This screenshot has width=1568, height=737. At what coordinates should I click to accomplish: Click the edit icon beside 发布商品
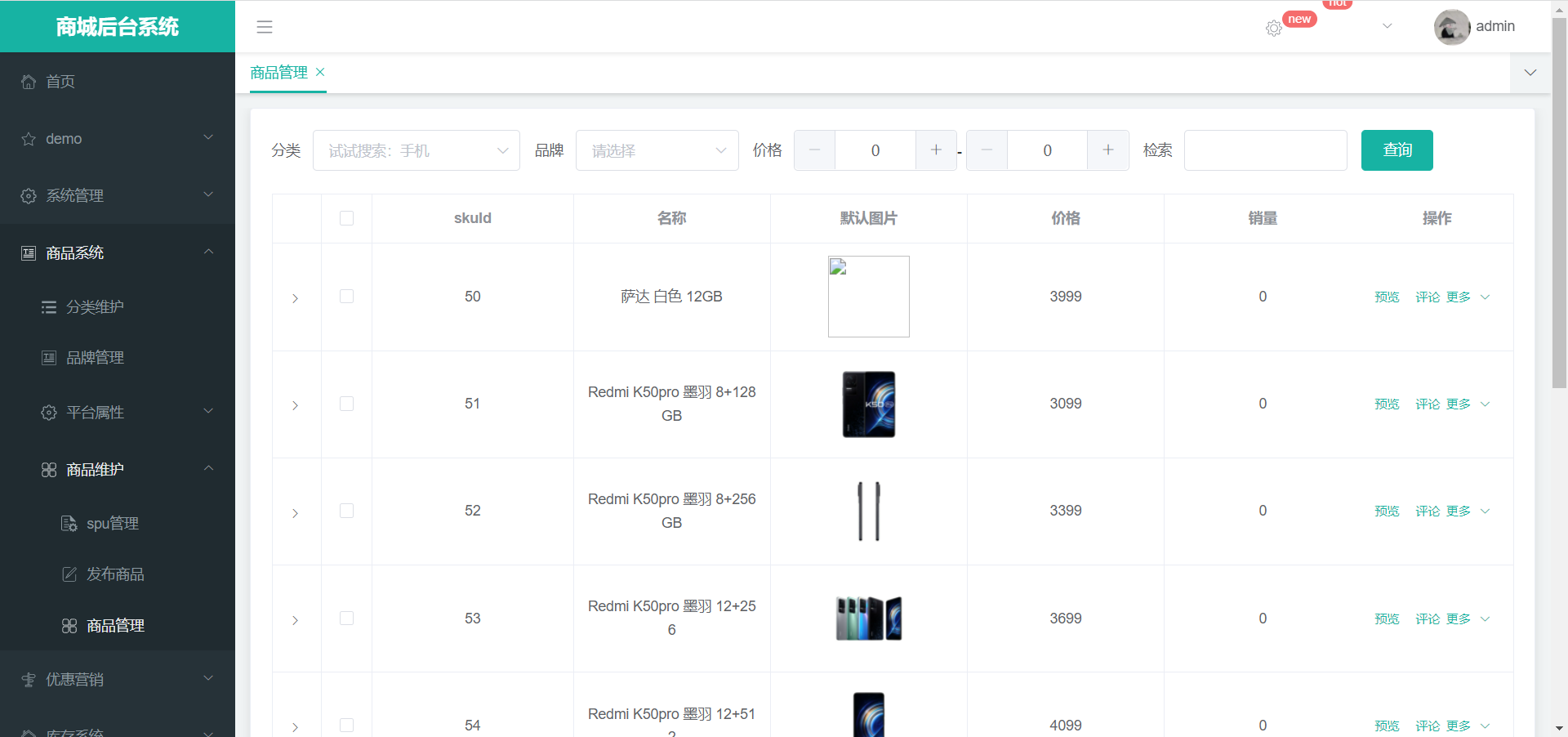point(69,574)
